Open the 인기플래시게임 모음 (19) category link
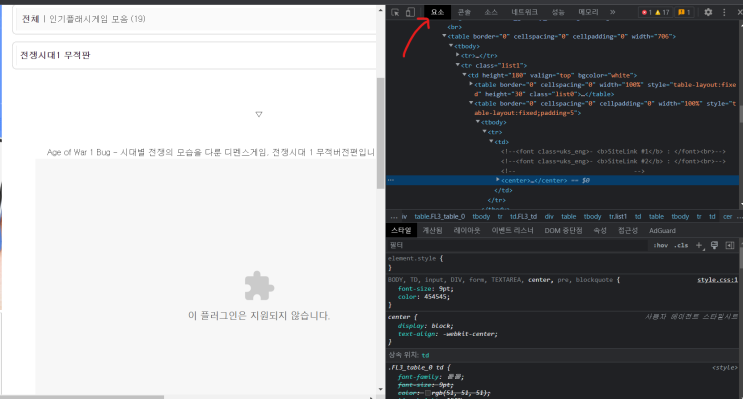Image resolution: width=743 pixels, height=399 pixels. (97, 19)
